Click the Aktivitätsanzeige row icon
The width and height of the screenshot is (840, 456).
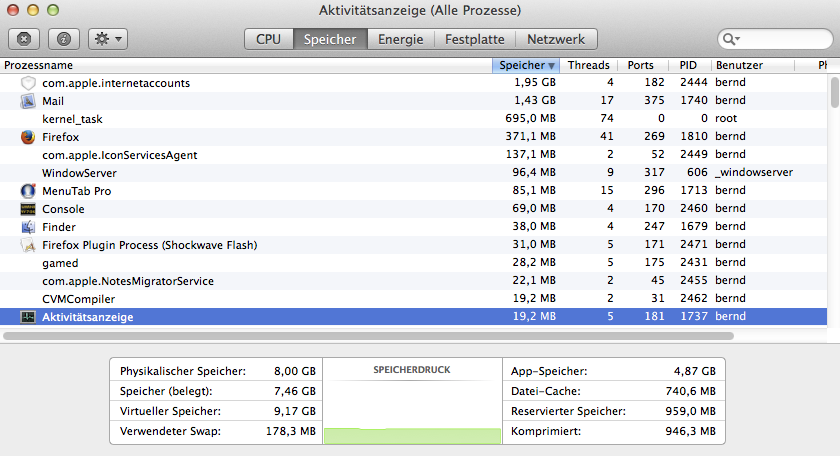[28, 317]
